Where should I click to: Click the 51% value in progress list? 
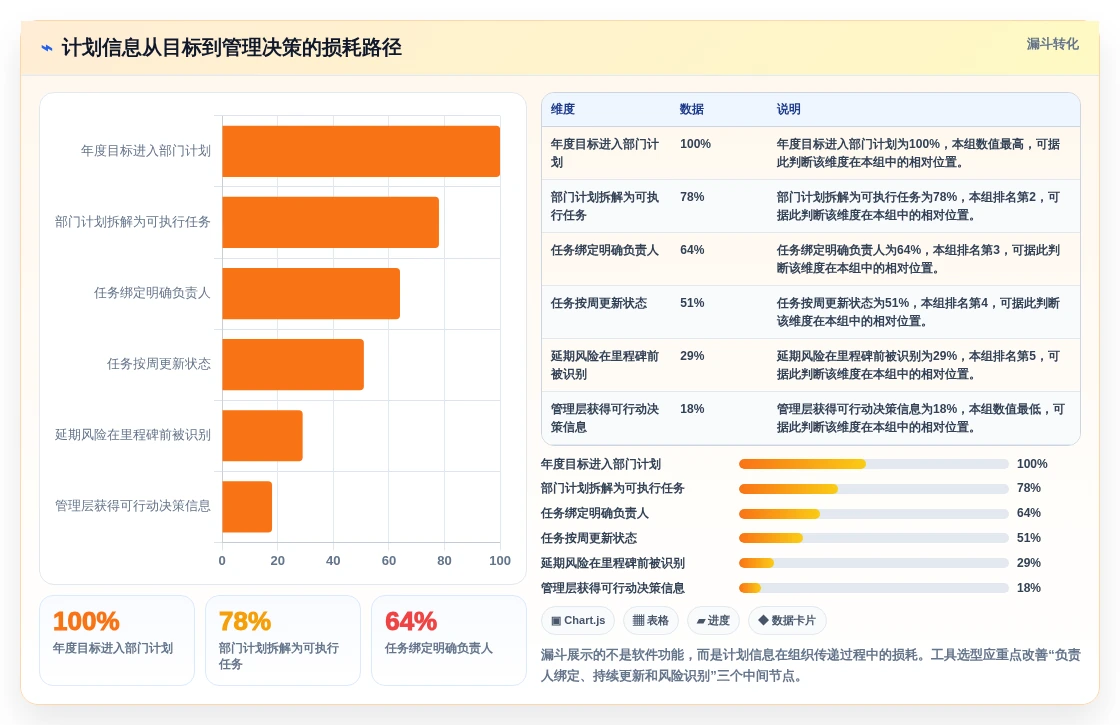[1029, 538]
